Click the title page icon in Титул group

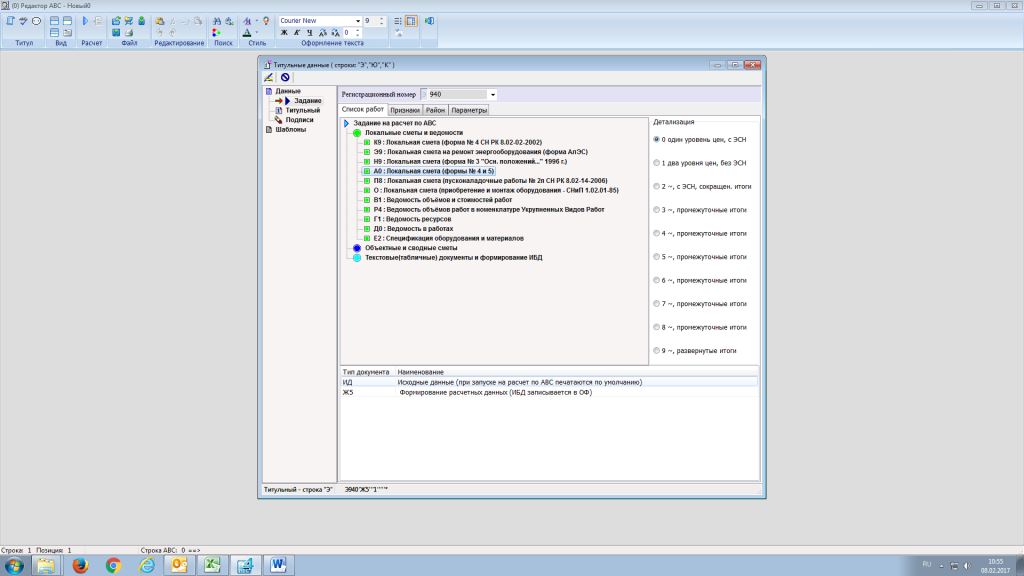point(10,21)
